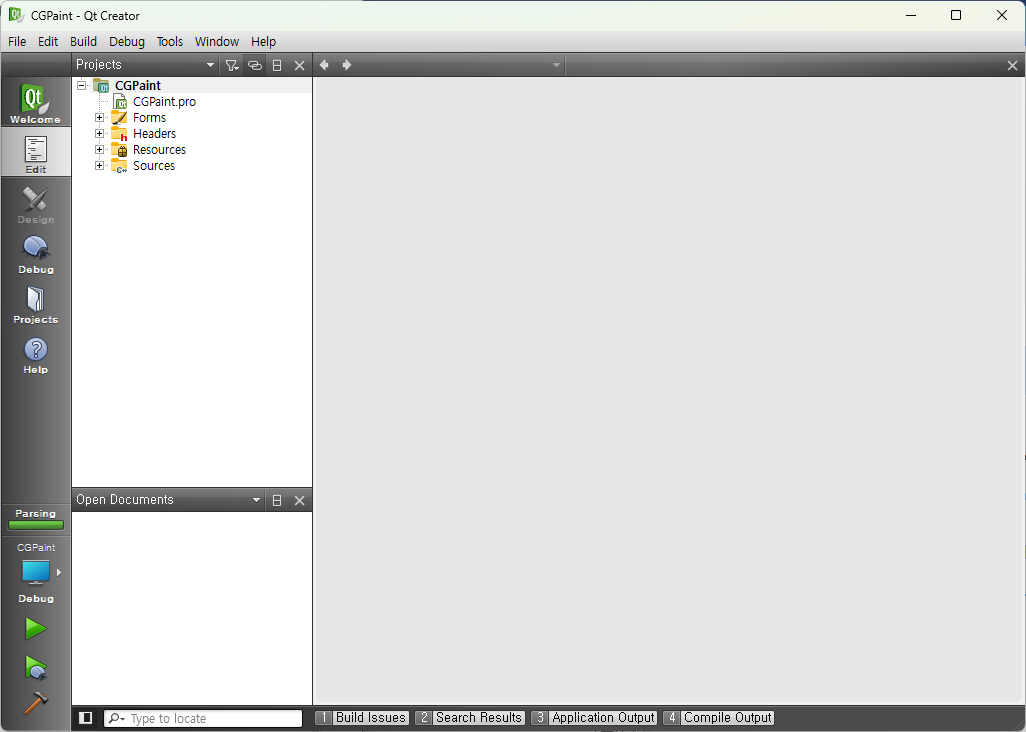Select the Forms folder label
1026x732 pixels.
[x=149, y=118]
